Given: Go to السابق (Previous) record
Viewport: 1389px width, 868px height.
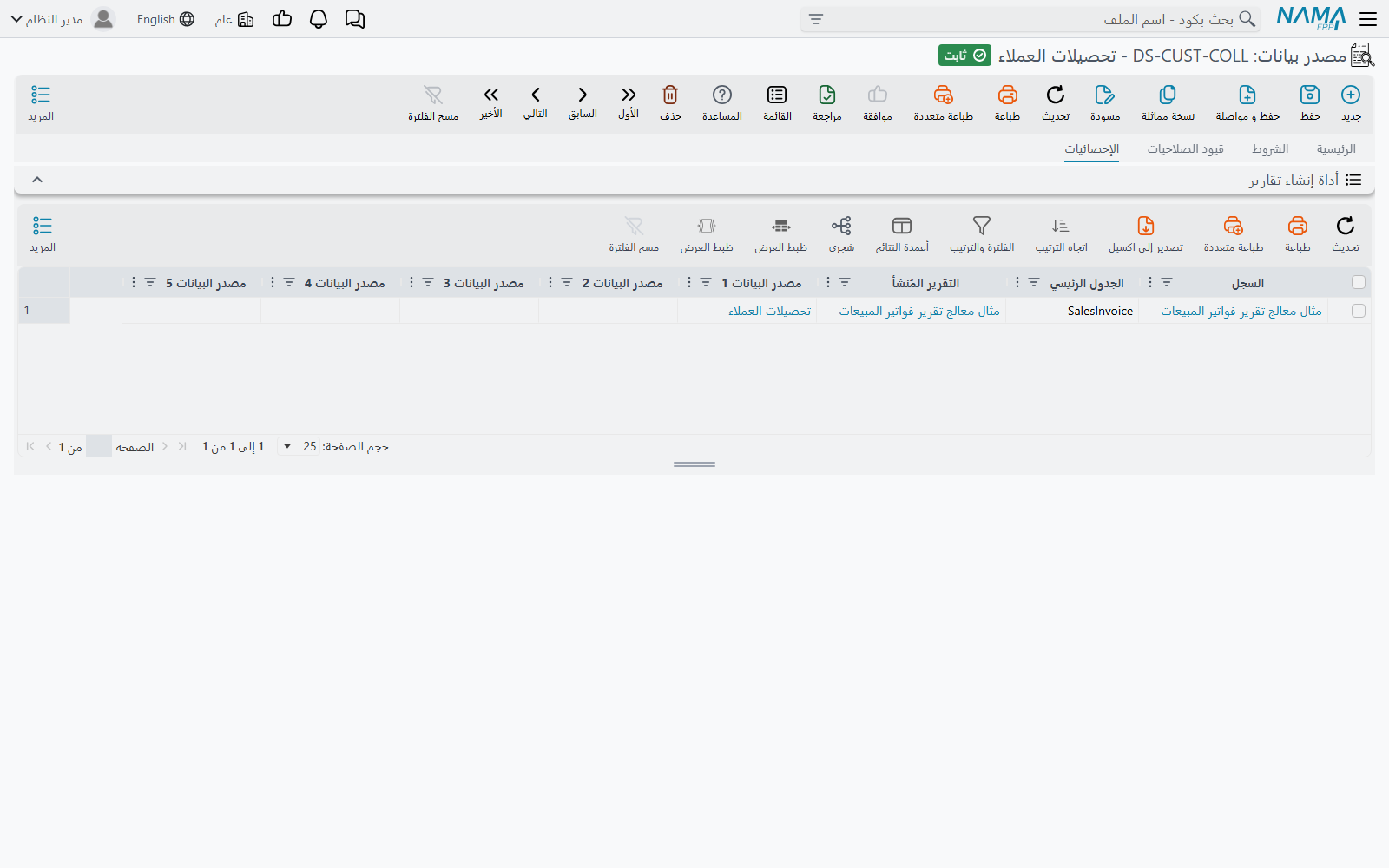Looking at the screenshot, I should pos(583,95).
